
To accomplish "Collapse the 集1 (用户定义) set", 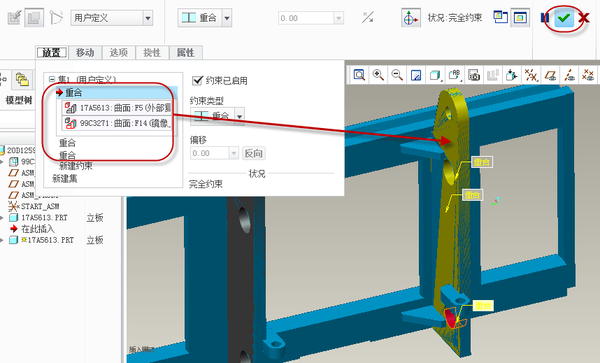I will [52, 80].
